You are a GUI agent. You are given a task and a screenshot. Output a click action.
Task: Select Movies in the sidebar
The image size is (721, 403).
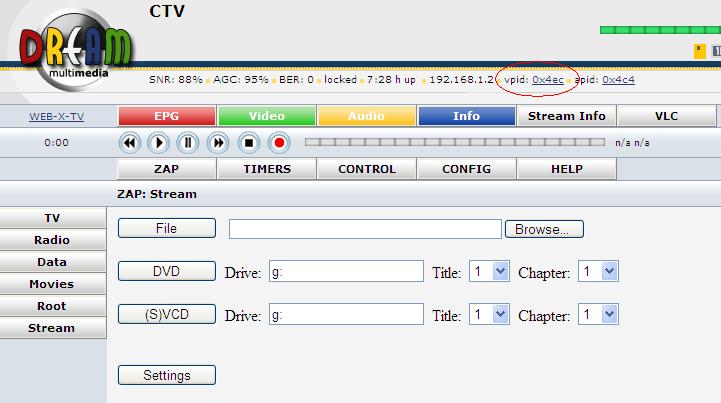(x=52, y=284)
